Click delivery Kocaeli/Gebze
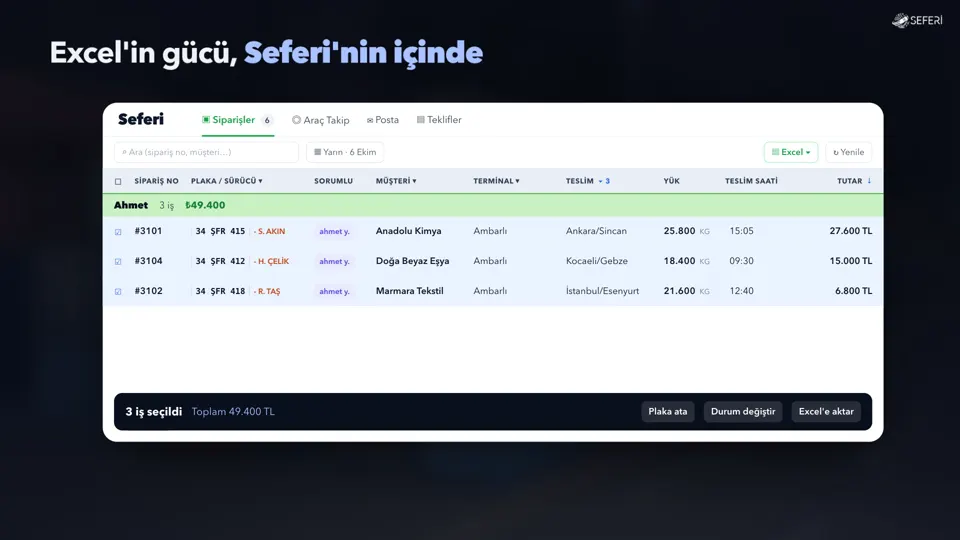 597,261
